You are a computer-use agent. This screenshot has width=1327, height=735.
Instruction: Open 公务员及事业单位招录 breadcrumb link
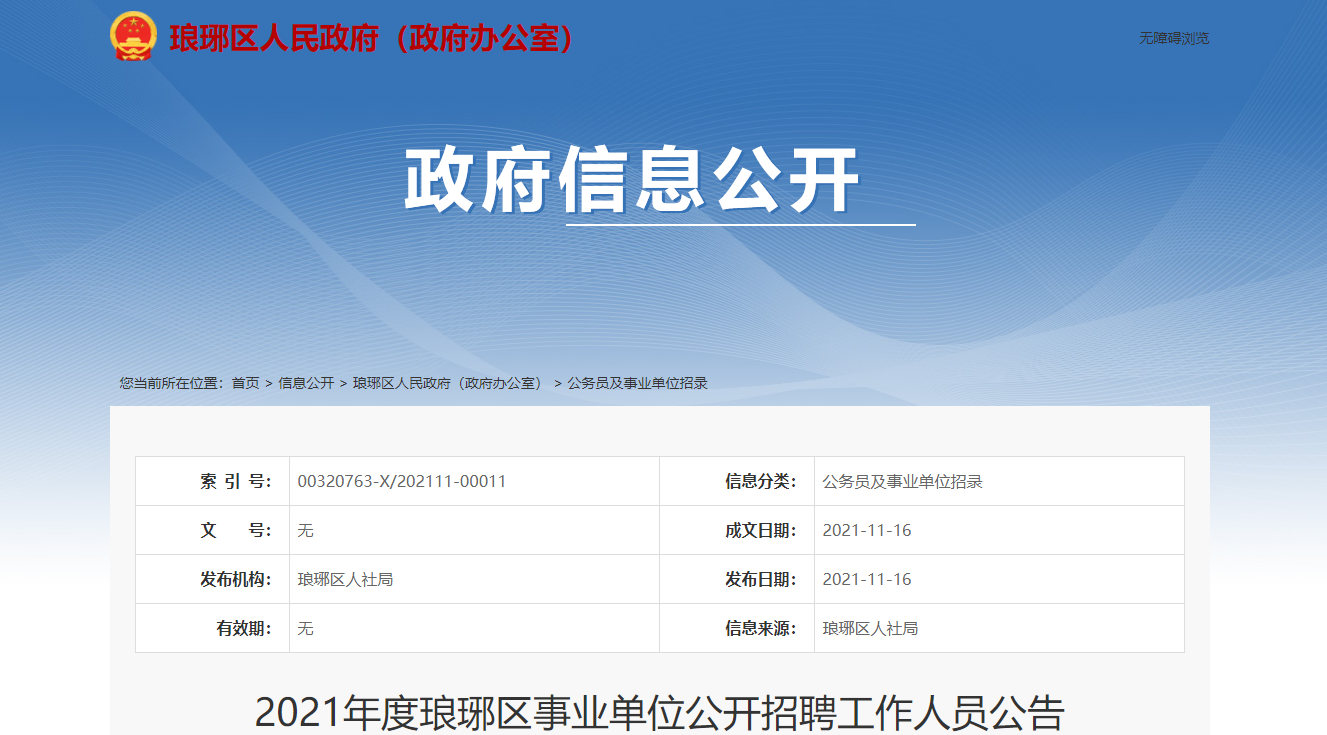click(637, 383)
